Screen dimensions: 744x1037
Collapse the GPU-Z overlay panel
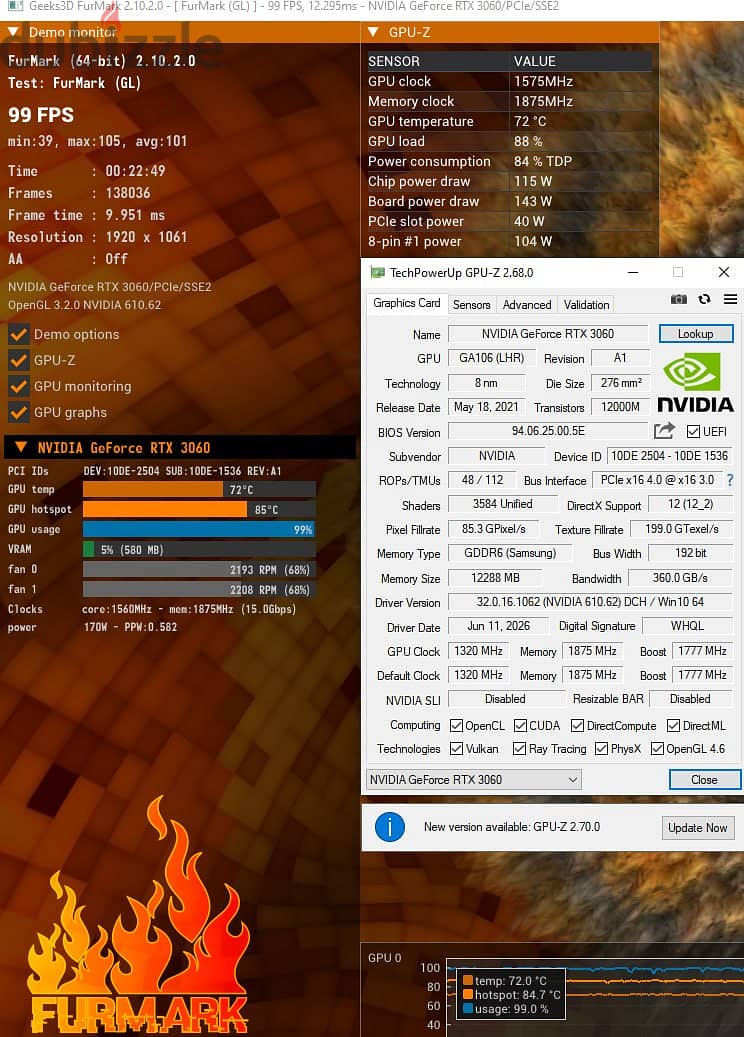[x=373, y=32]
